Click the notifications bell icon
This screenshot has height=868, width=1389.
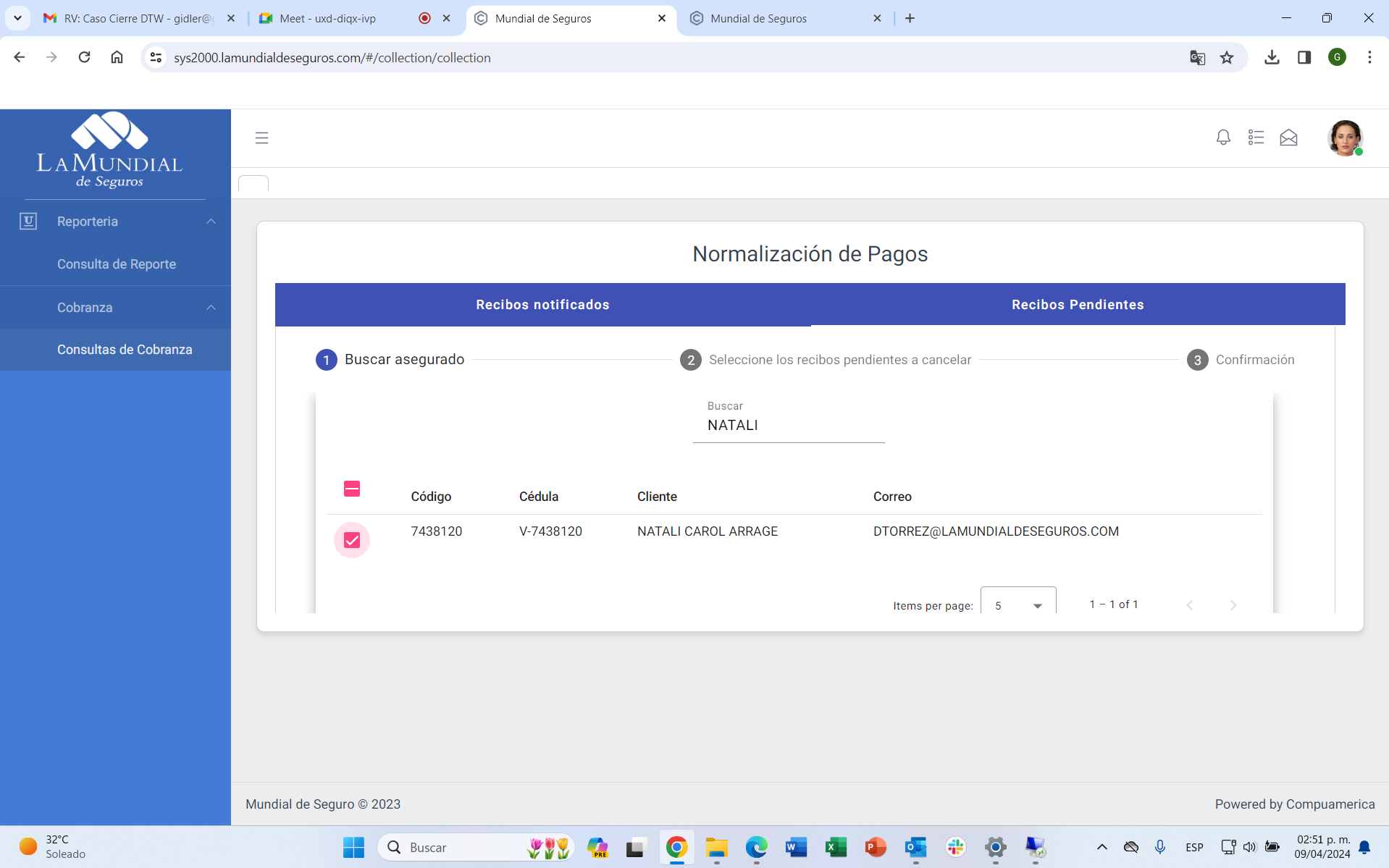coord(1222,138)
